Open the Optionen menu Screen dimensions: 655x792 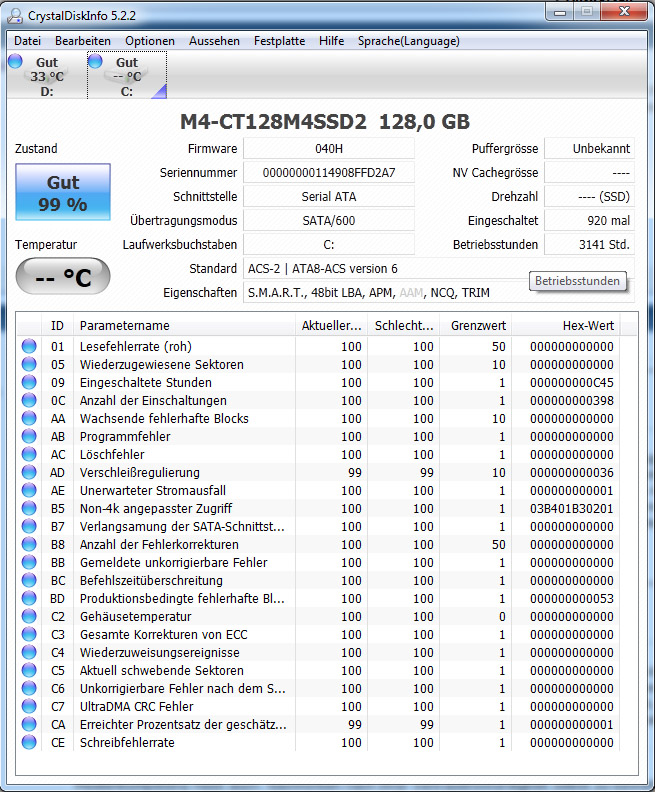(150, 41)
